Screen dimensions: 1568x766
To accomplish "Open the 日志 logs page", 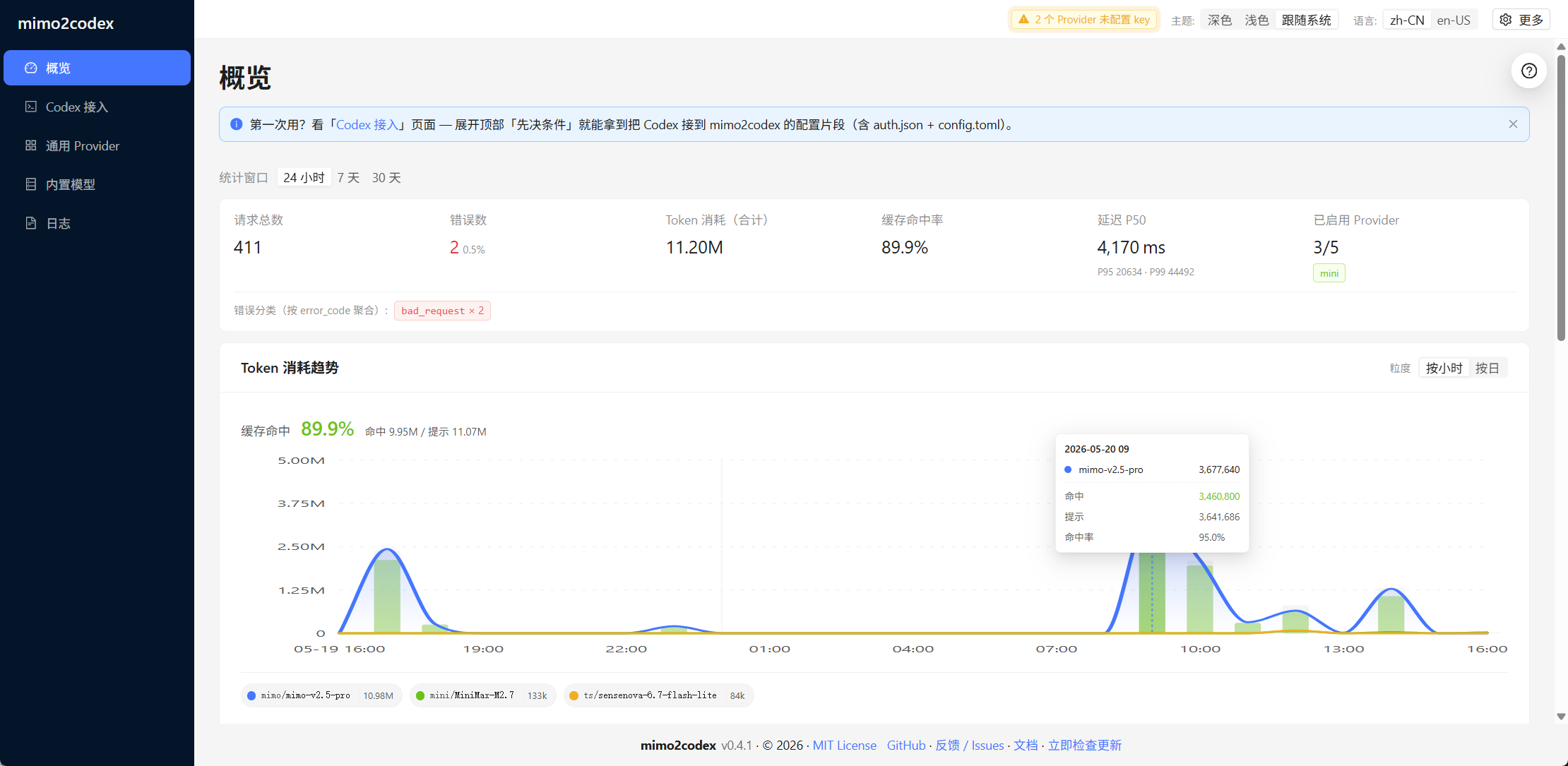I will coord(97,223).
